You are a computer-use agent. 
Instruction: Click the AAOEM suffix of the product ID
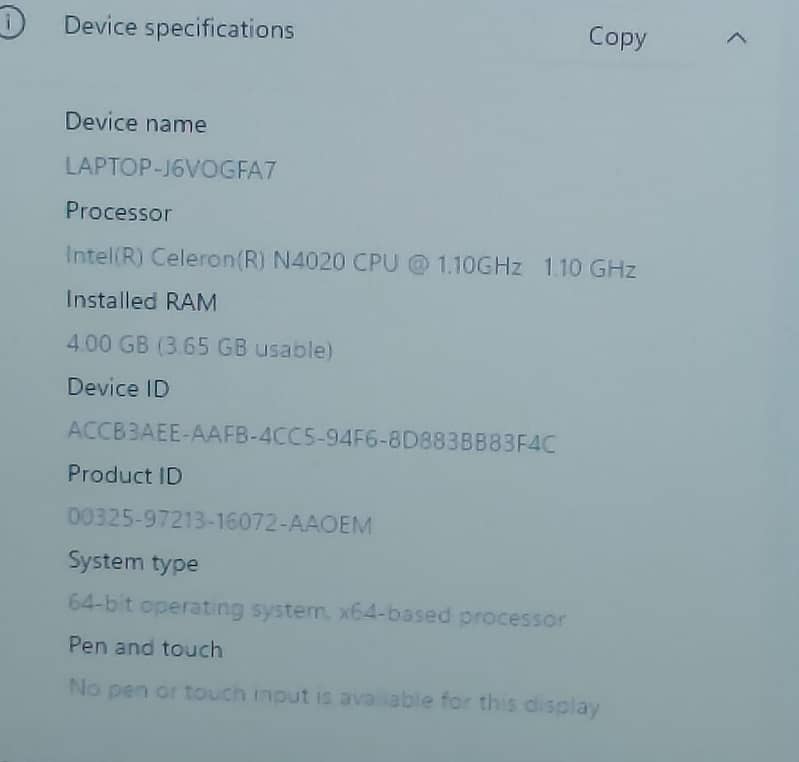click(x=330, y=524)
